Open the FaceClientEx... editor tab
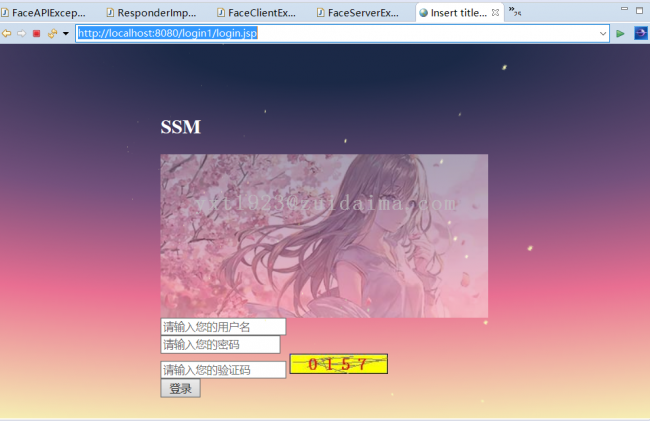This screenshot has width=650, height=421. coord(258,13)
